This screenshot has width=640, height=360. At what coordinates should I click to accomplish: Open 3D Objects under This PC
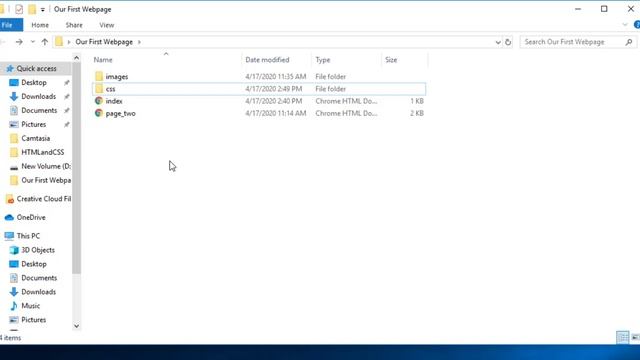[x=38, y=250]
